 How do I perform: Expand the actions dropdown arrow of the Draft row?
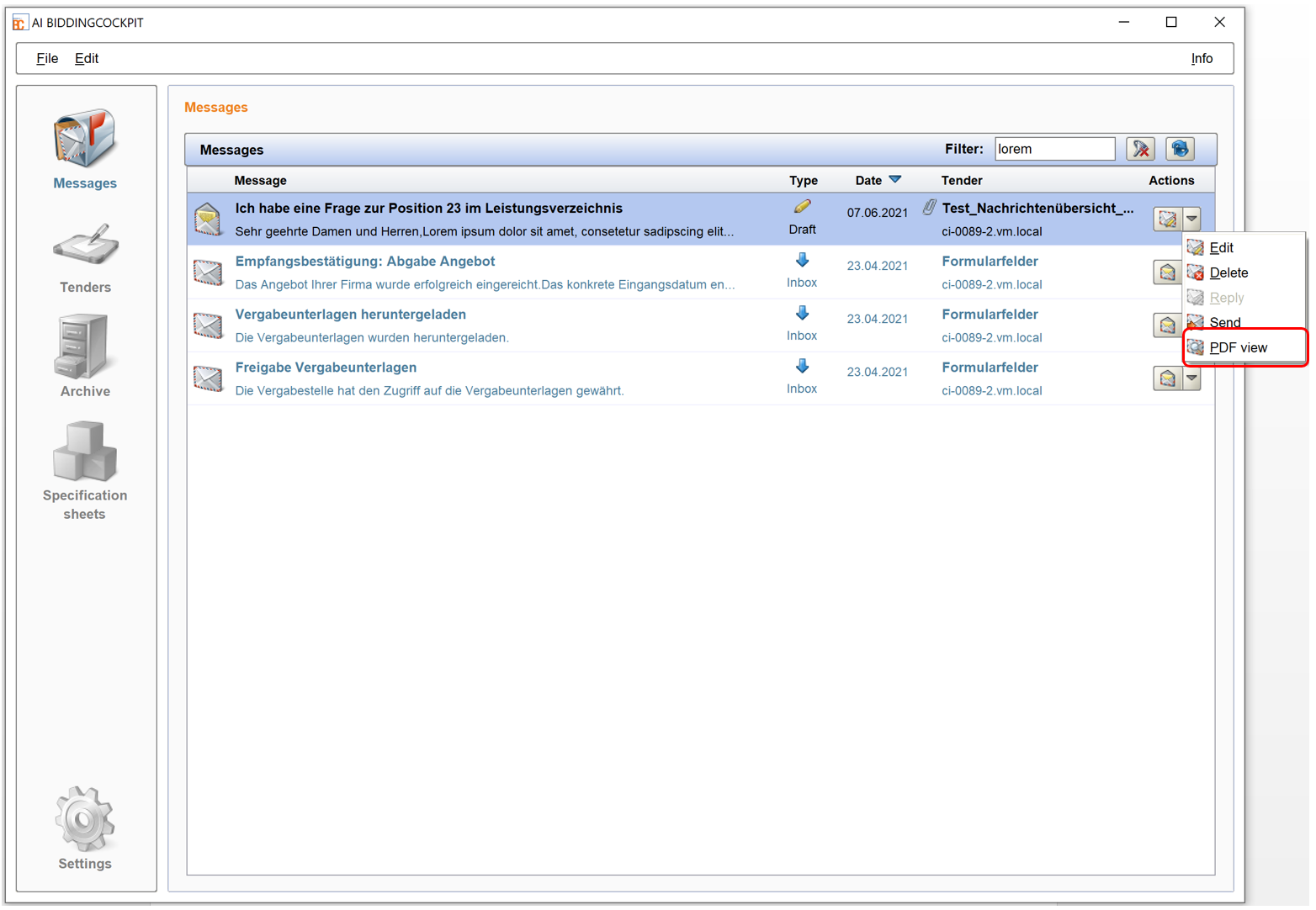(1192, 220)
